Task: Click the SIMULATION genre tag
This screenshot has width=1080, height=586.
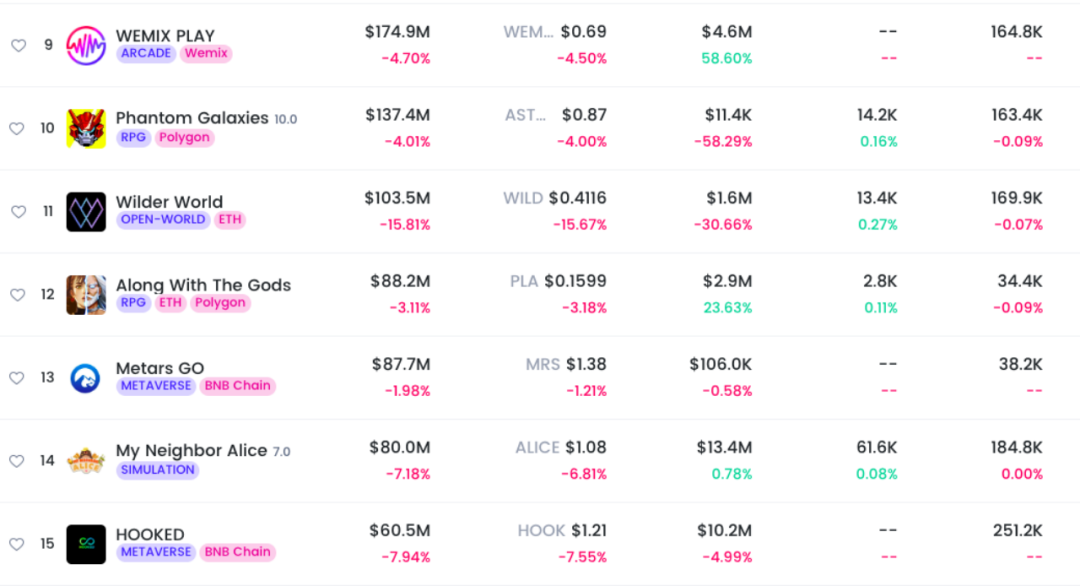Action: pos(157,469)
